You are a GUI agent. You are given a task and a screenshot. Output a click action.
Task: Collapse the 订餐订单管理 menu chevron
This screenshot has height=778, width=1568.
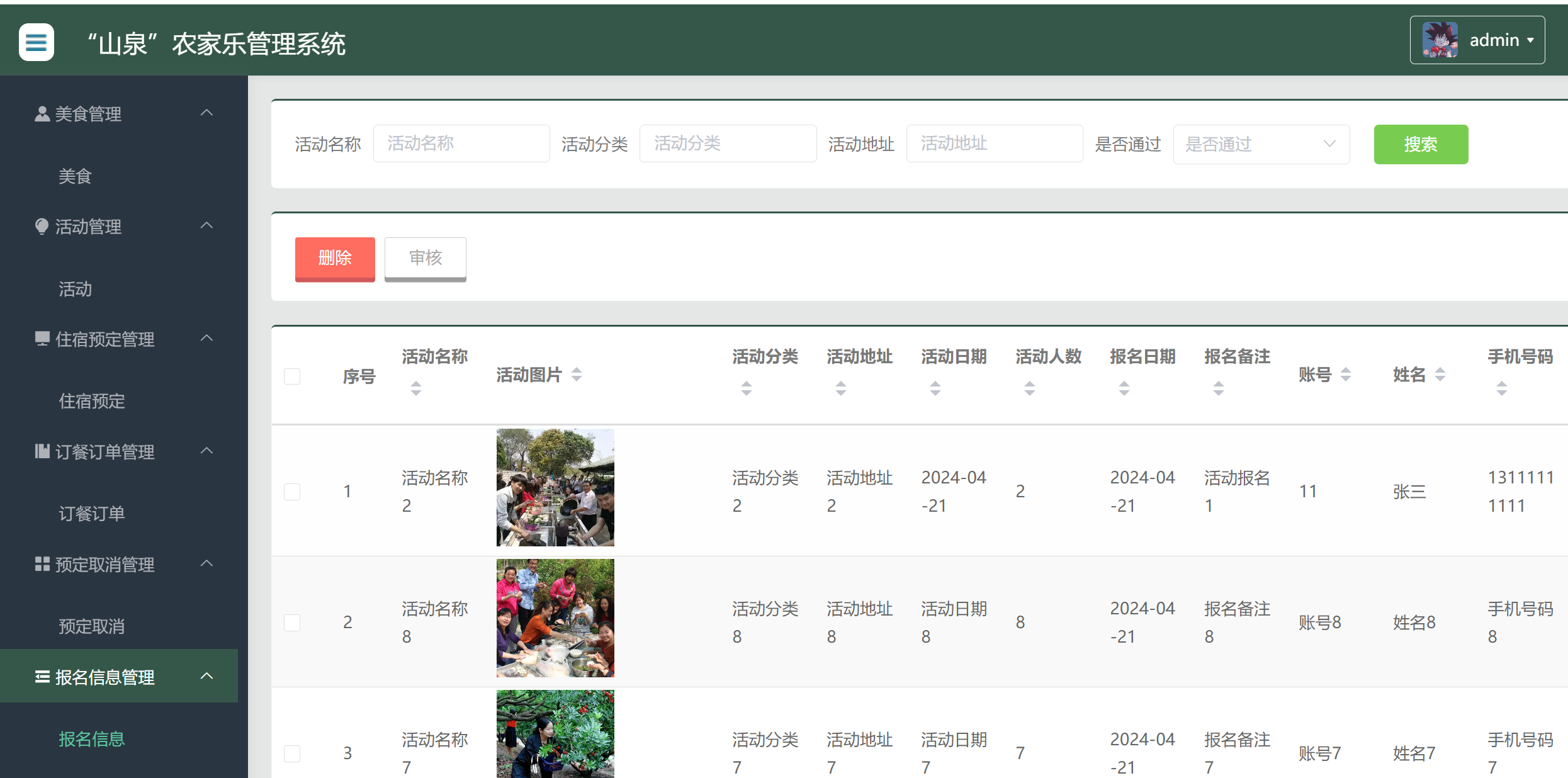click(x=206, y=451)
